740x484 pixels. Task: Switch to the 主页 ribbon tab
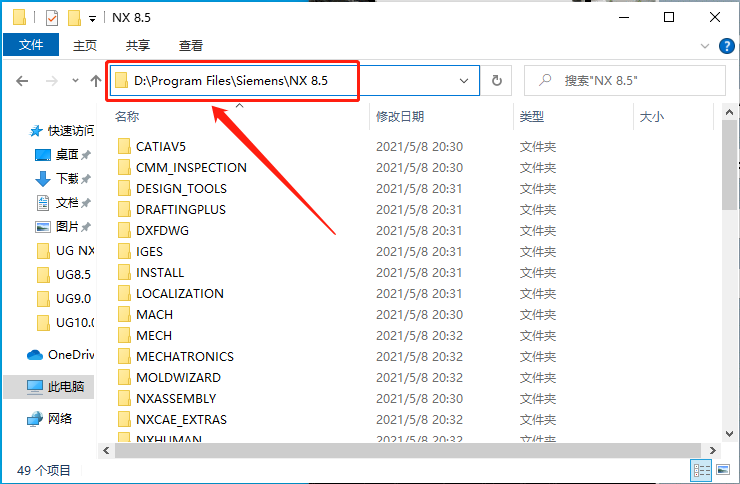coord(85,45)
